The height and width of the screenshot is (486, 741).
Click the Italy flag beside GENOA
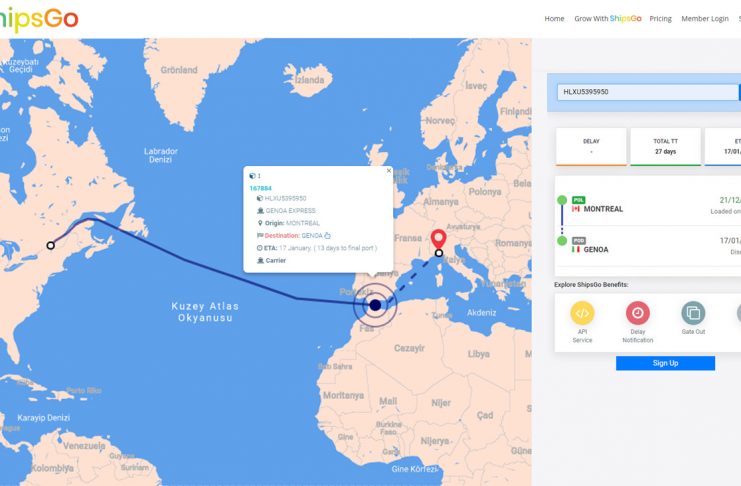click(576, 249)
